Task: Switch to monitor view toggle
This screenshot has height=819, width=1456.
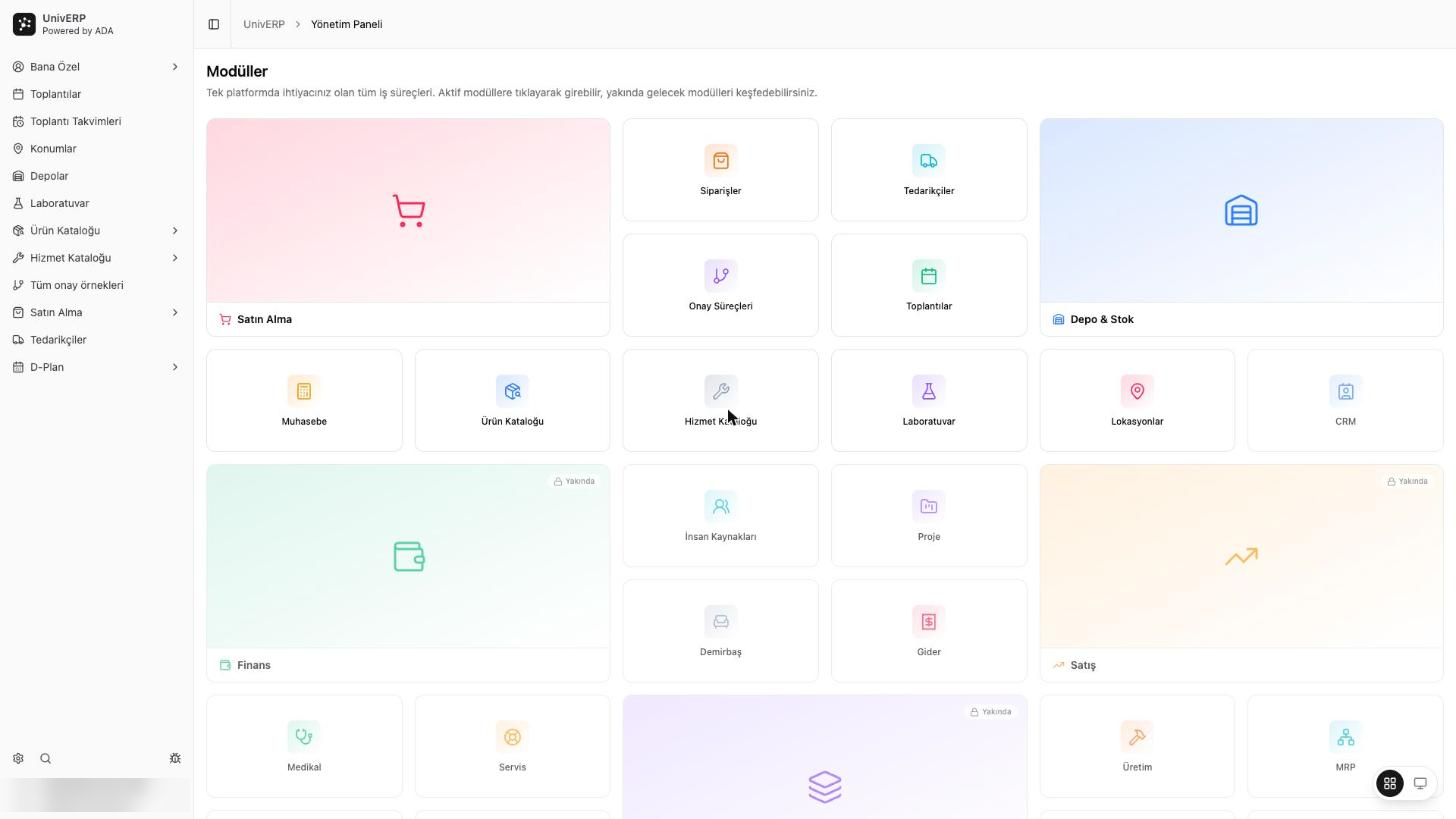Action: [1419, 784]
